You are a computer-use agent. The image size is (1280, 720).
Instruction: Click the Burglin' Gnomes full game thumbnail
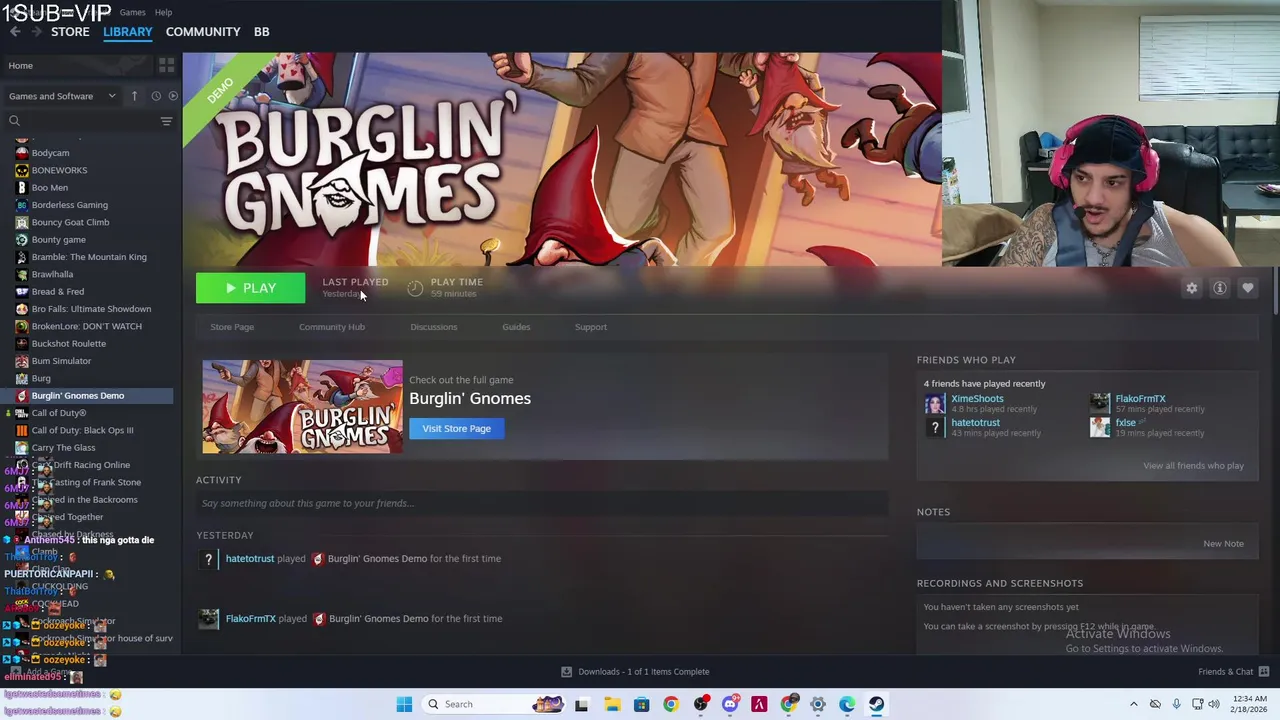[x=302, y=407]
